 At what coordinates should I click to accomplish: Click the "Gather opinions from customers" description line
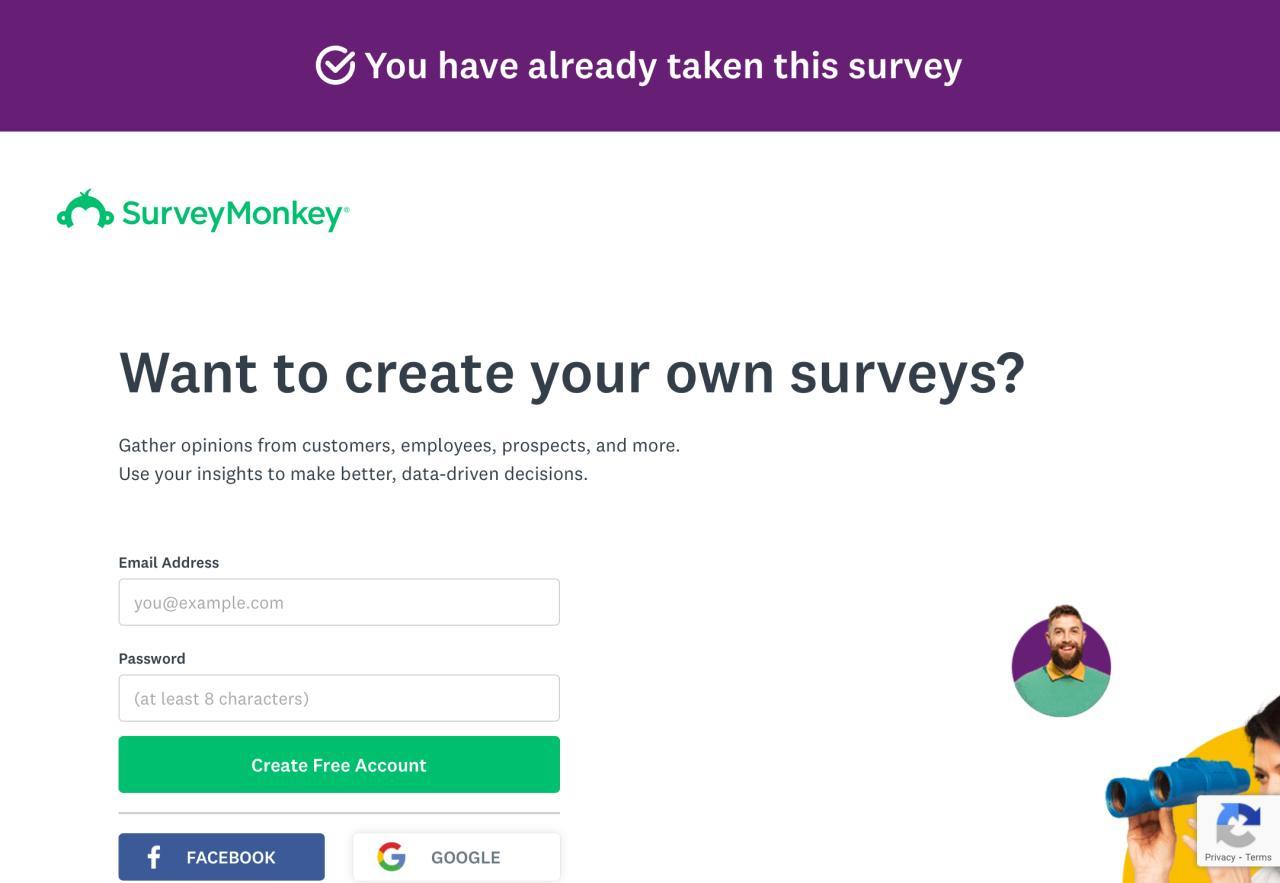click(x=399, y=445)
